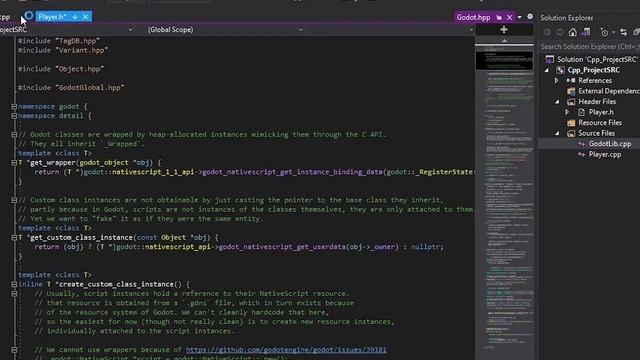
Task: Expand the References node arrow
Action: (x=556, y=81)
